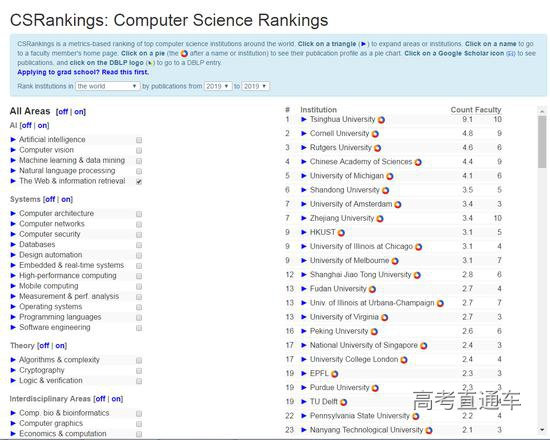Open Urbana-Champaign pie chart icon
This screenshot has width=550, height=440.
[440, 303]
